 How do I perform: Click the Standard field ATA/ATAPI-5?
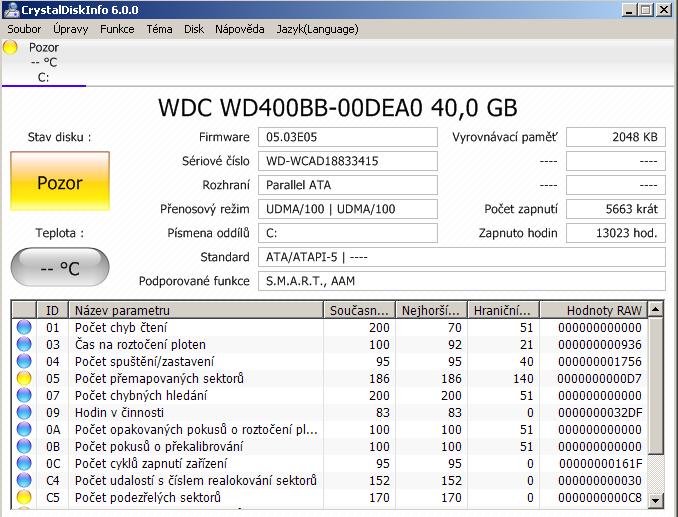(462, 257)
